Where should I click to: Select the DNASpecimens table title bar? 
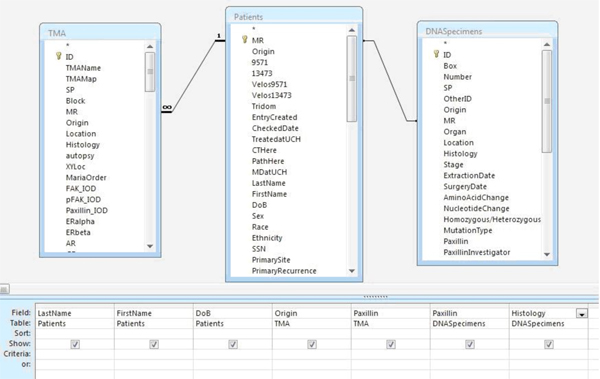(487, 31)
